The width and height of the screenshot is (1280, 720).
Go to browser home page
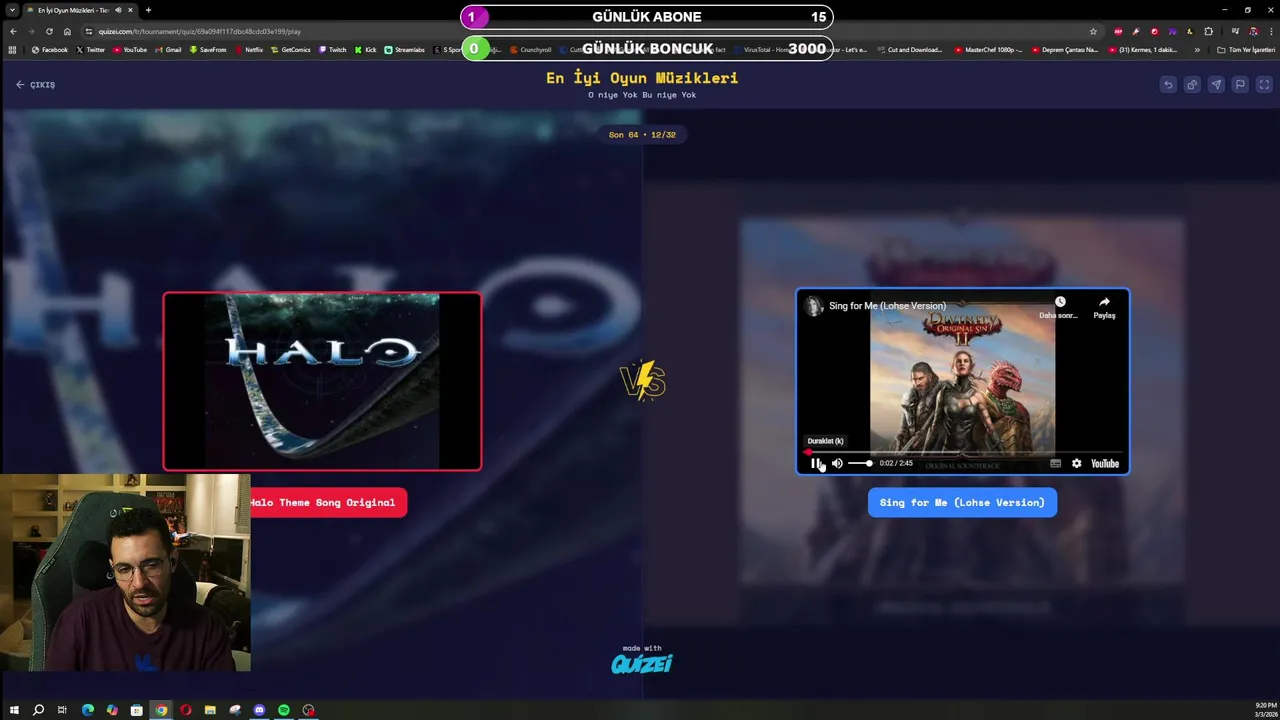(67, 31)
